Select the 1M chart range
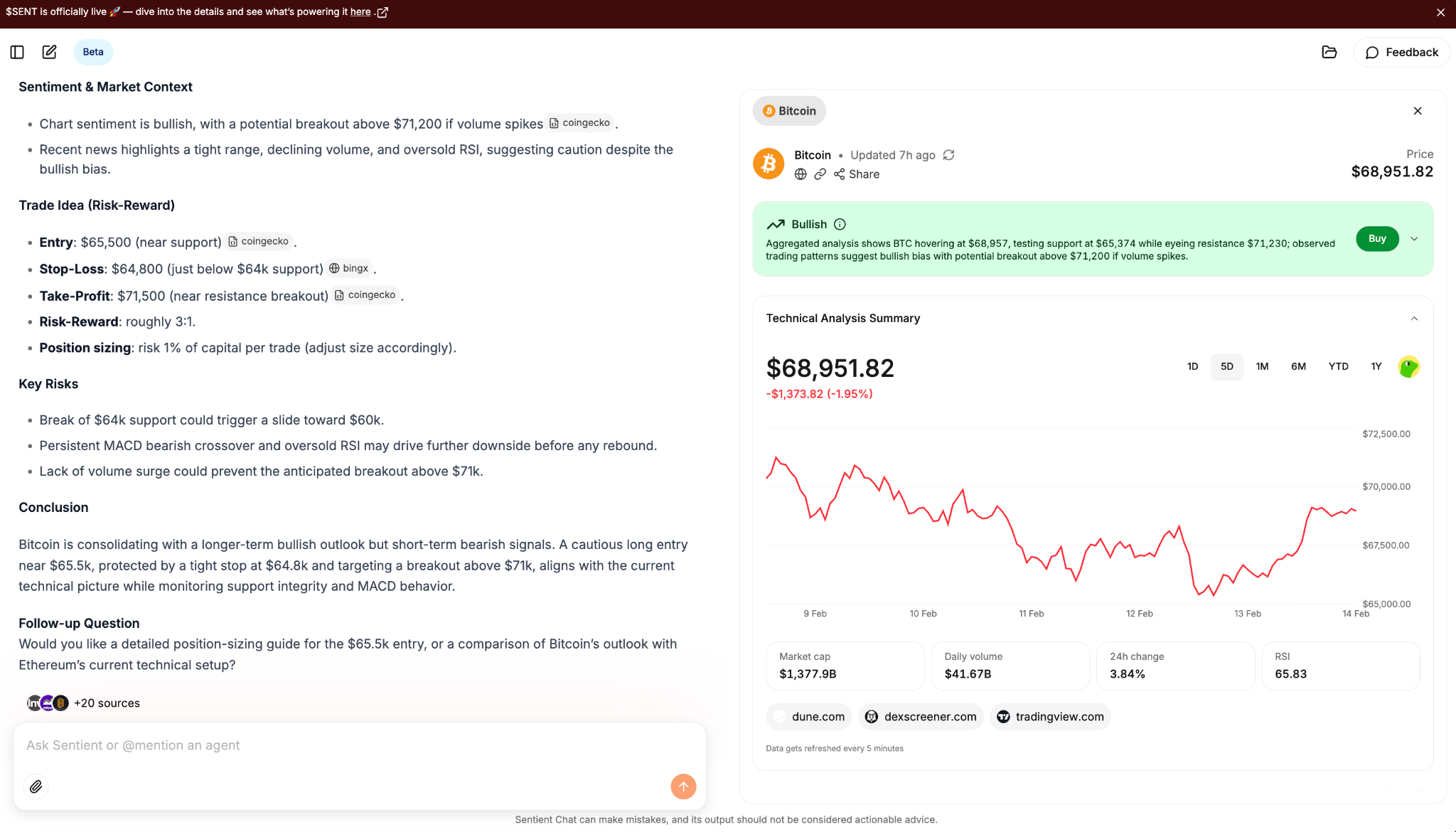 1262,367
